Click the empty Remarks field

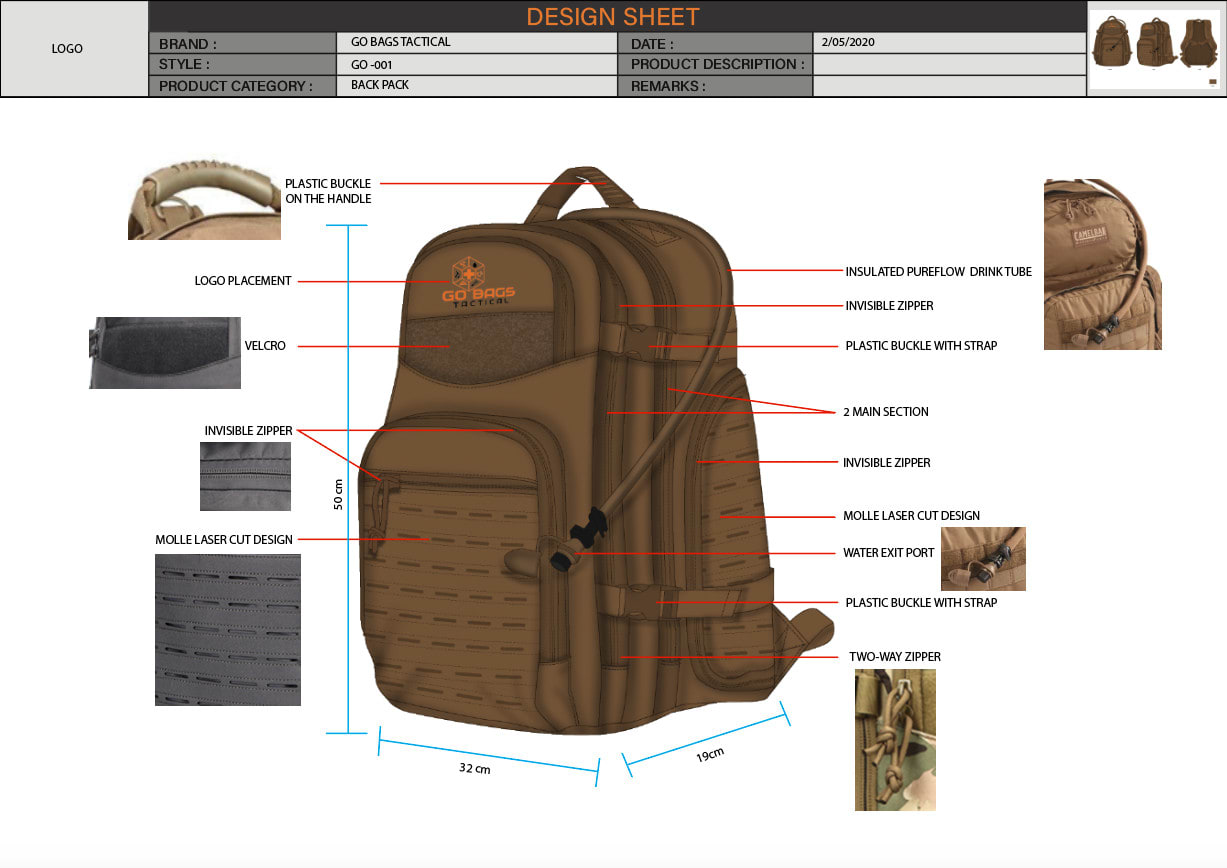click(949, 86)
